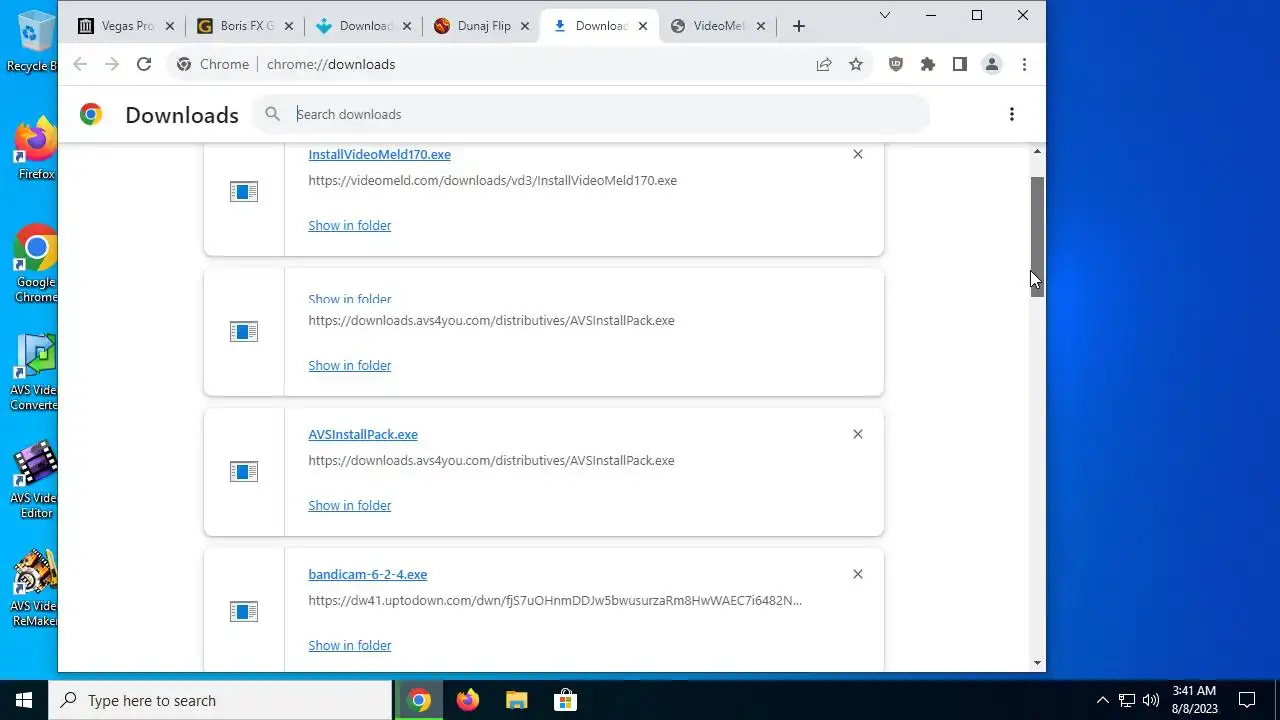
Task: Close the Dunaj Flip tab
Action: [x=525, y=26]
